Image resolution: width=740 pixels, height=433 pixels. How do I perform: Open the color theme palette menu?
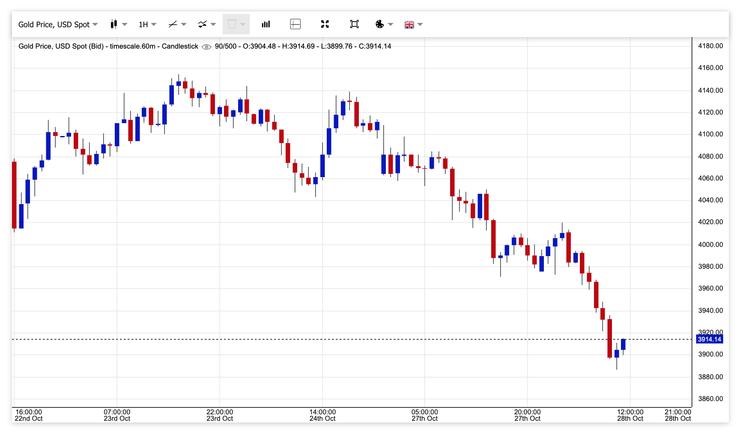tap(383, 23)
